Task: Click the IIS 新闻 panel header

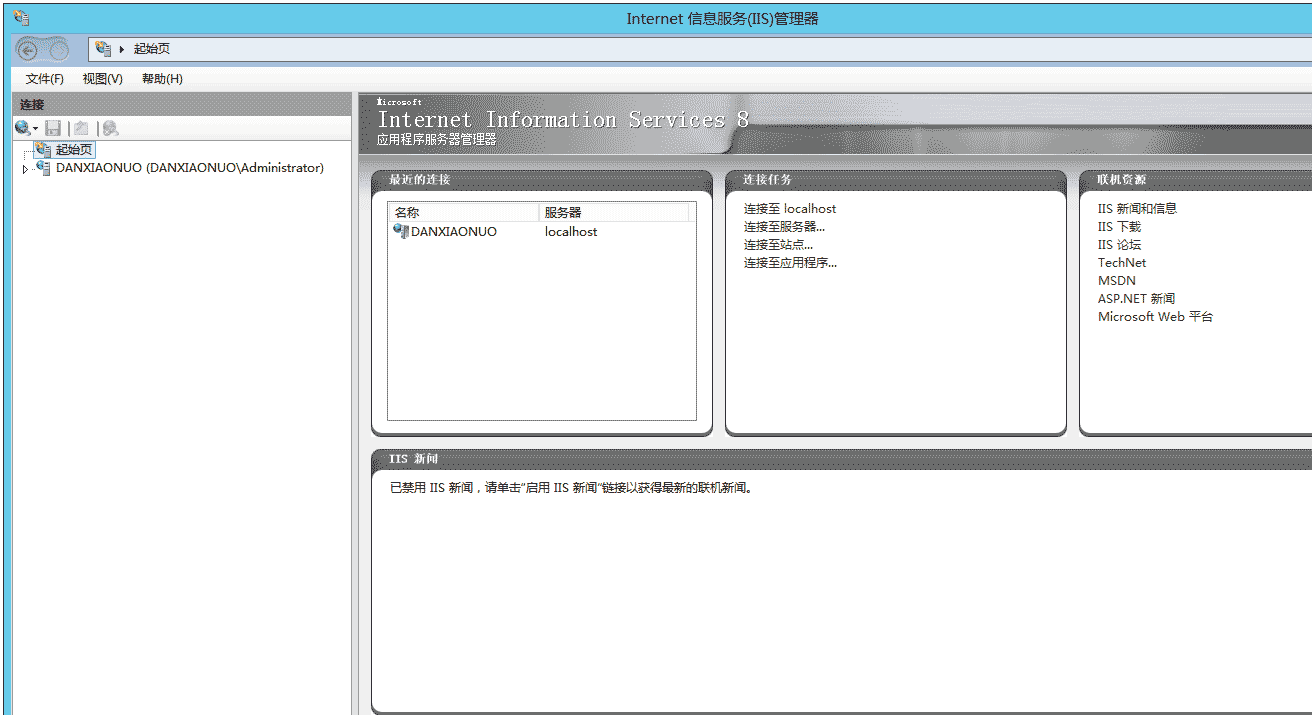Action: (x=841, y=459)
